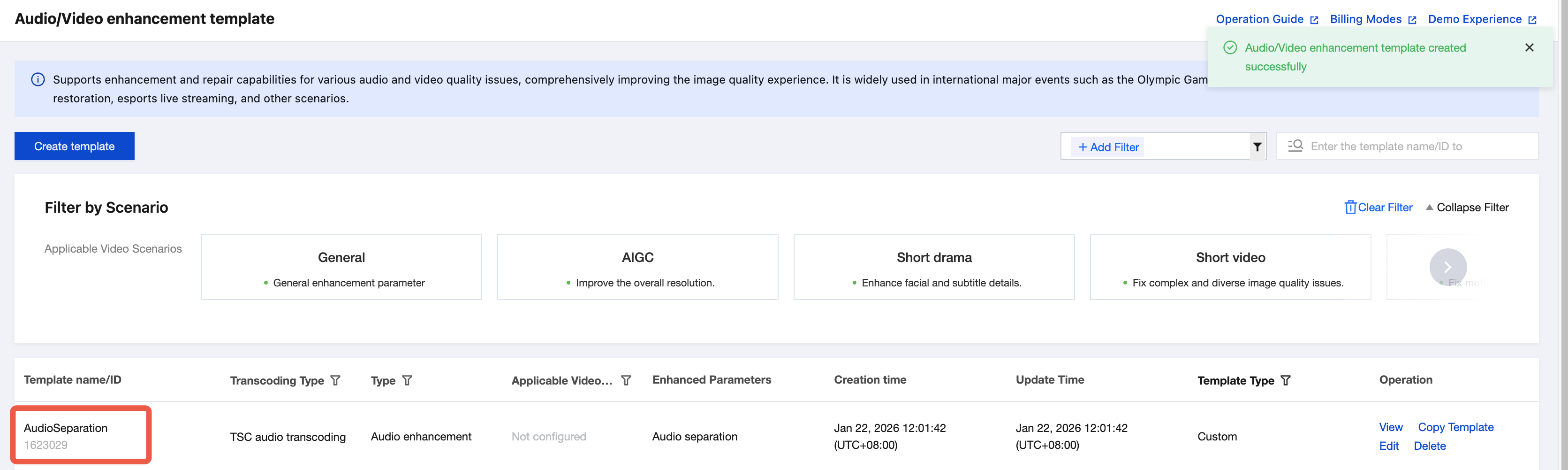
Task: Click the Create template button
Action: tap(74, 146)
